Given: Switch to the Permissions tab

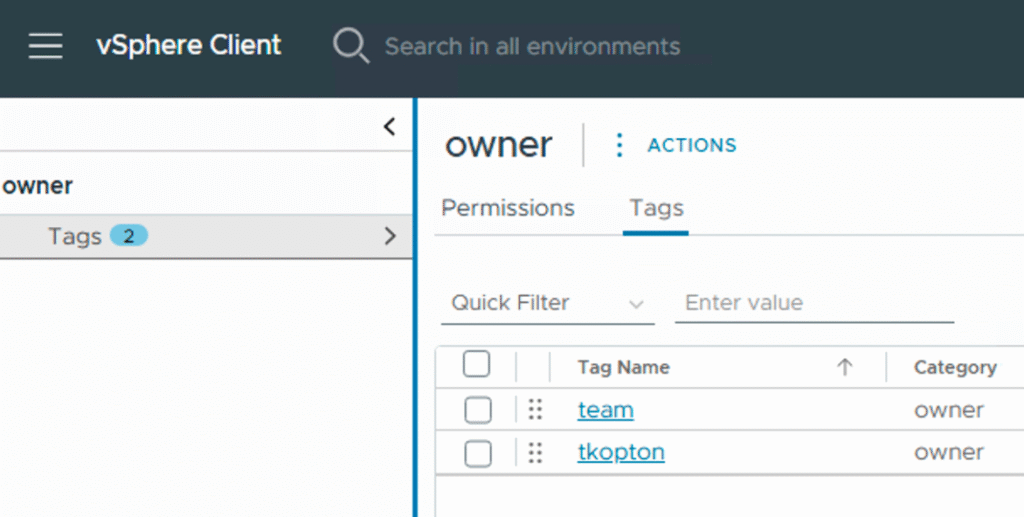Looking at the screenshot, I should [508, 208].
